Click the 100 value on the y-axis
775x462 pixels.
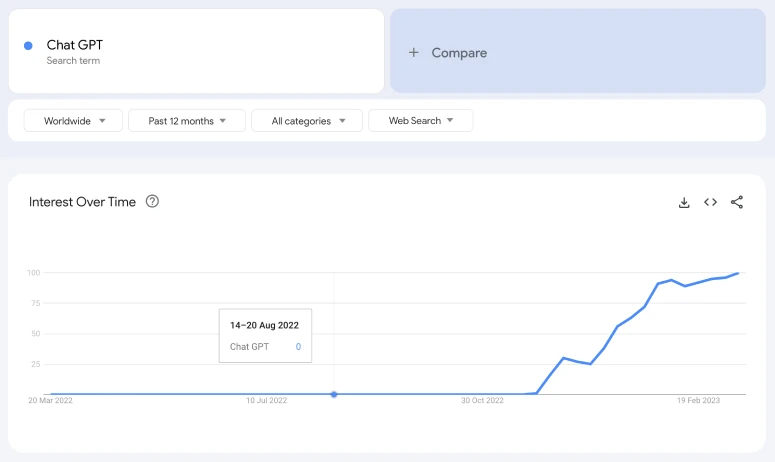point(34,273)
